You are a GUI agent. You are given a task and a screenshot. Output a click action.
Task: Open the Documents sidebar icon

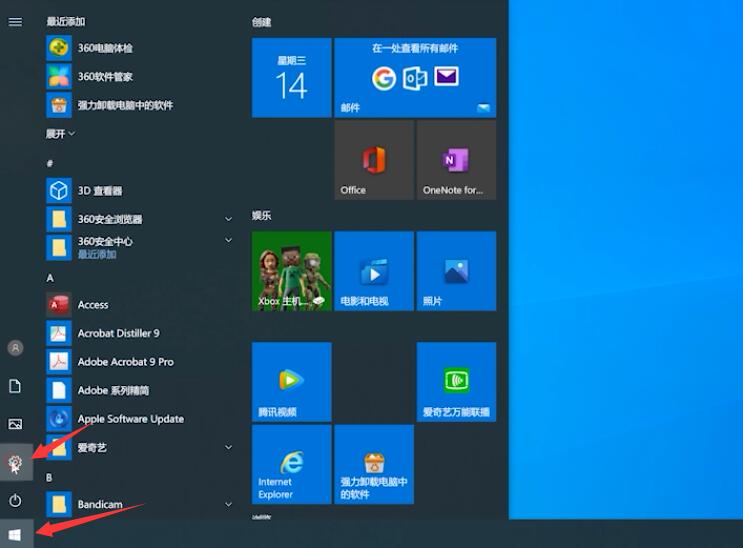[x=15, y=386]
